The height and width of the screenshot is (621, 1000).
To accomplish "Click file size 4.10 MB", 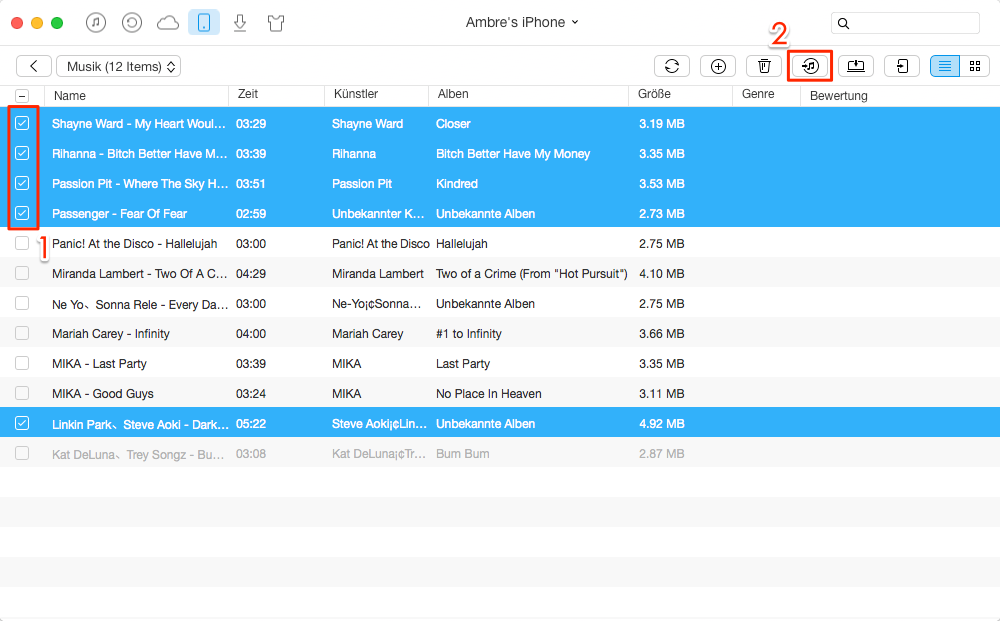I will click(x=661, y=274).
